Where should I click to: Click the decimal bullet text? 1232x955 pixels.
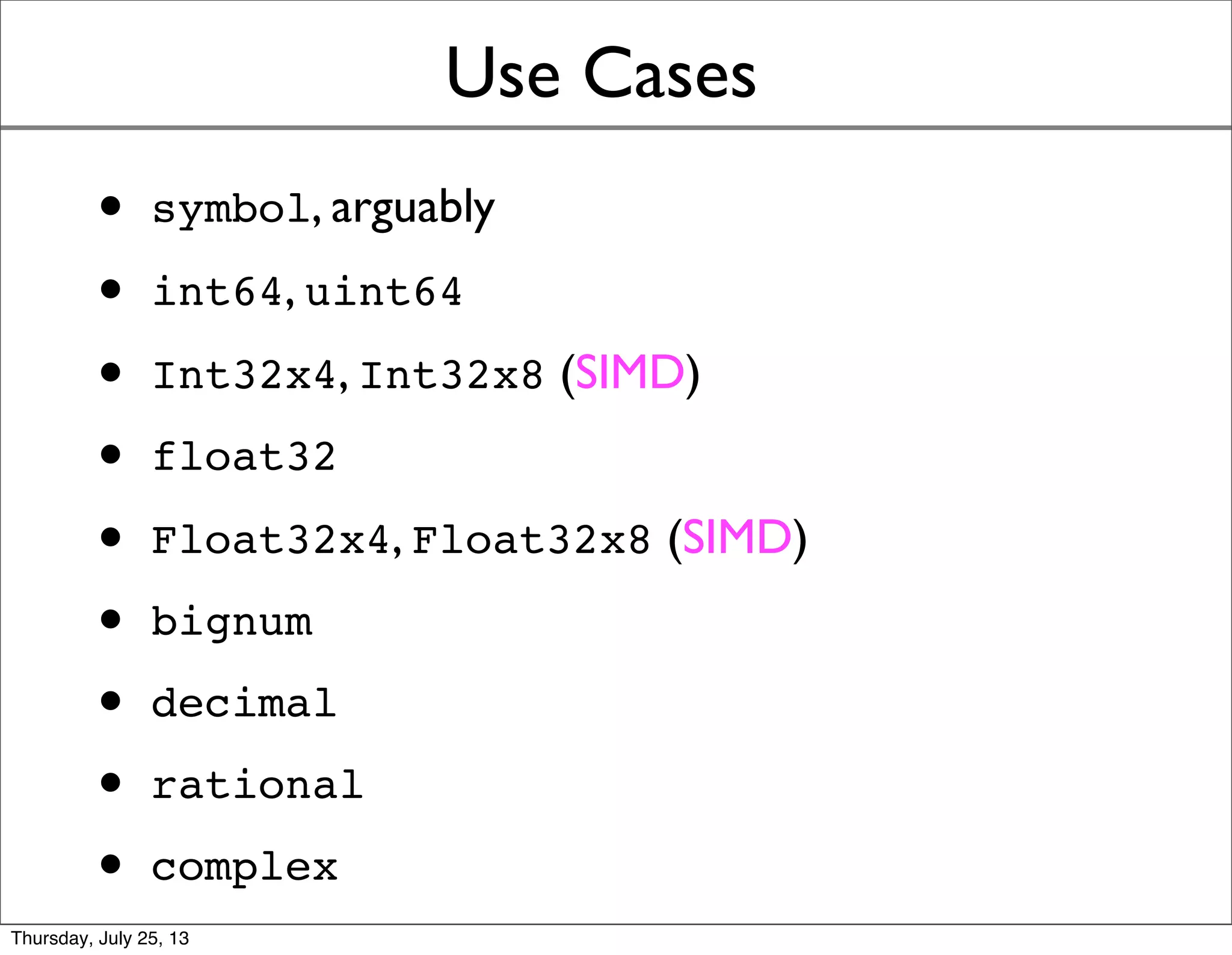244,703
